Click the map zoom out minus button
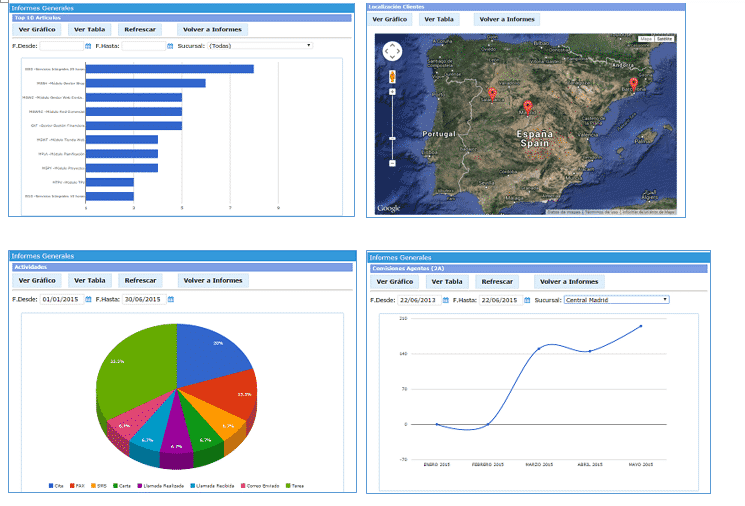Image resolution: width=745 pixels, height=506 pixels. coord(392,163)
